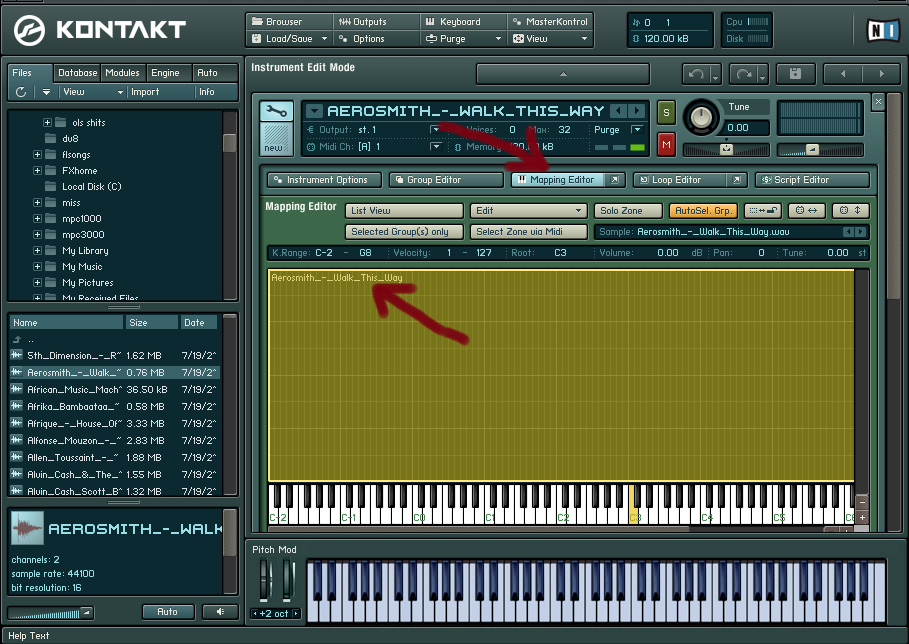Expand the mpc1000 folder
Screen dimensions: 909x644
pyautogui.click(x=37, y=219)
